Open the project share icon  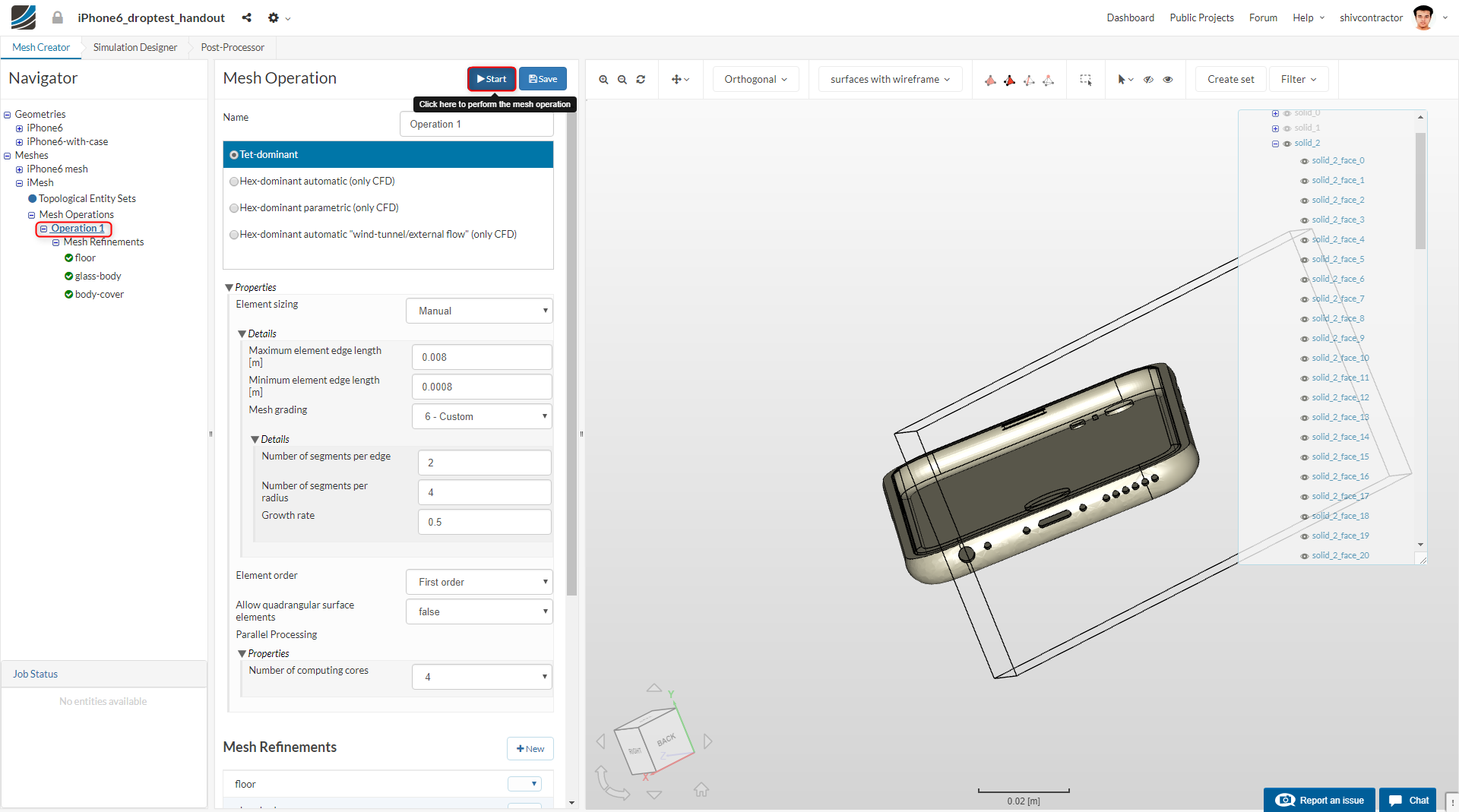[x=246, y=17]
